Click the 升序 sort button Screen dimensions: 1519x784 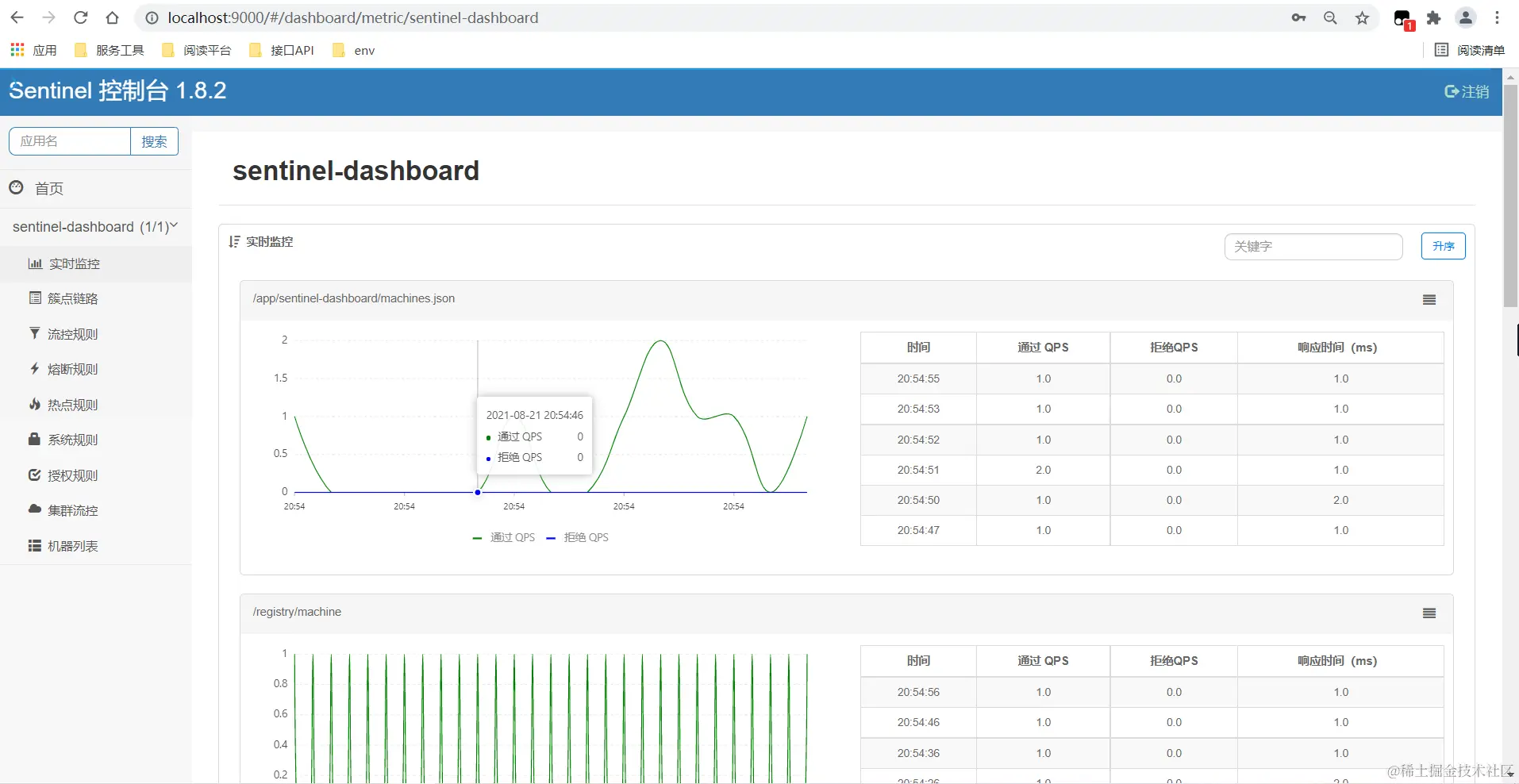(x=1443, y=246)
